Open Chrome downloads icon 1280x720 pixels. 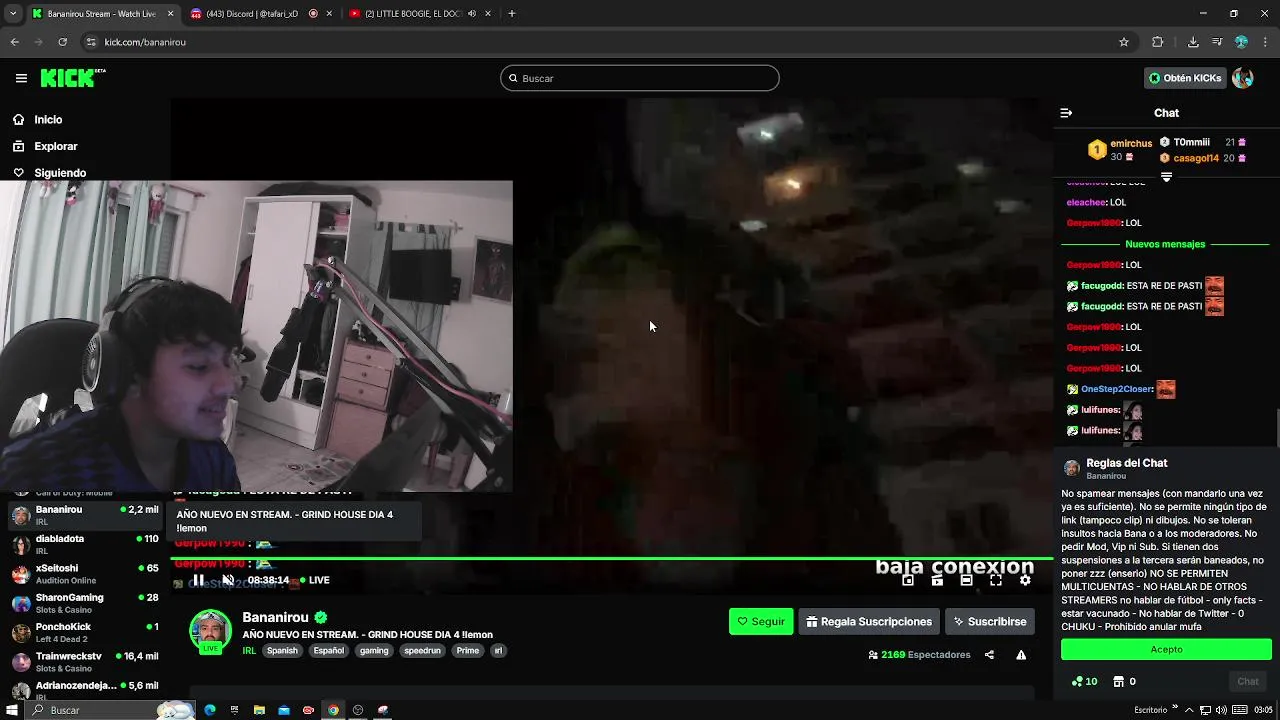(x=1193, y=42)
